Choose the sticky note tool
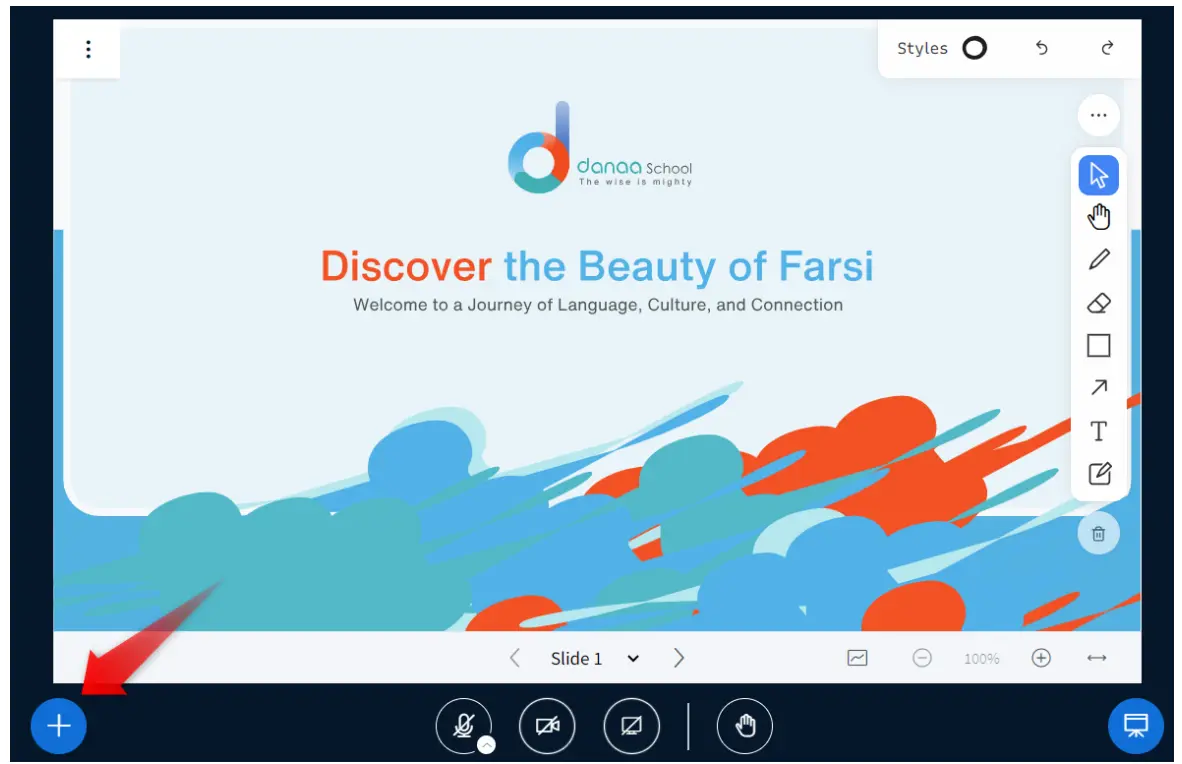The width and height of the screenshot is (1182, 764). pyautogui.click(x=1098, y=474)
